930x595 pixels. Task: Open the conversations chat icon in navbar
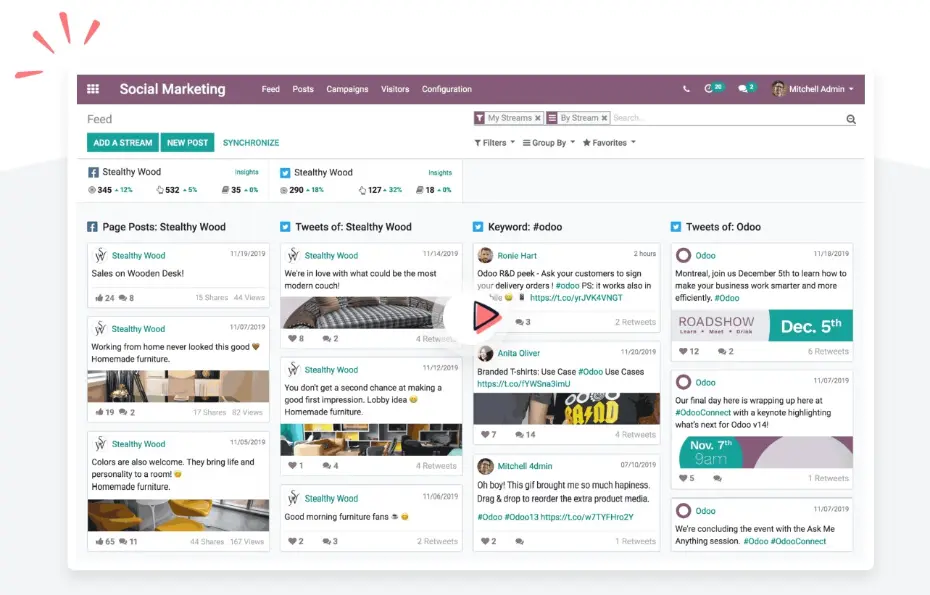click(746, 88)
